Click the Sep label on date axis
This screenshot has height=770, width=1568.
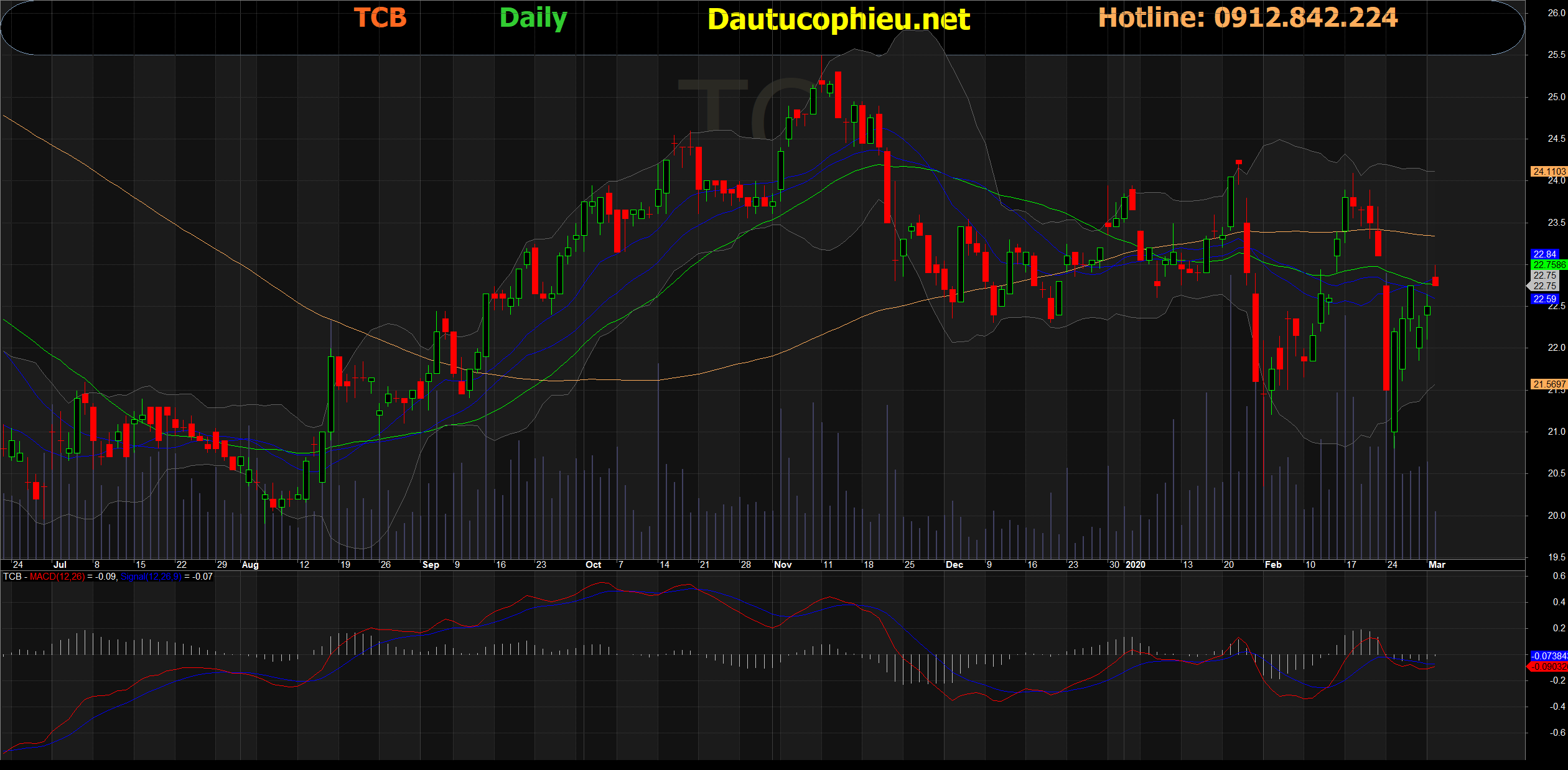[431, 565]
